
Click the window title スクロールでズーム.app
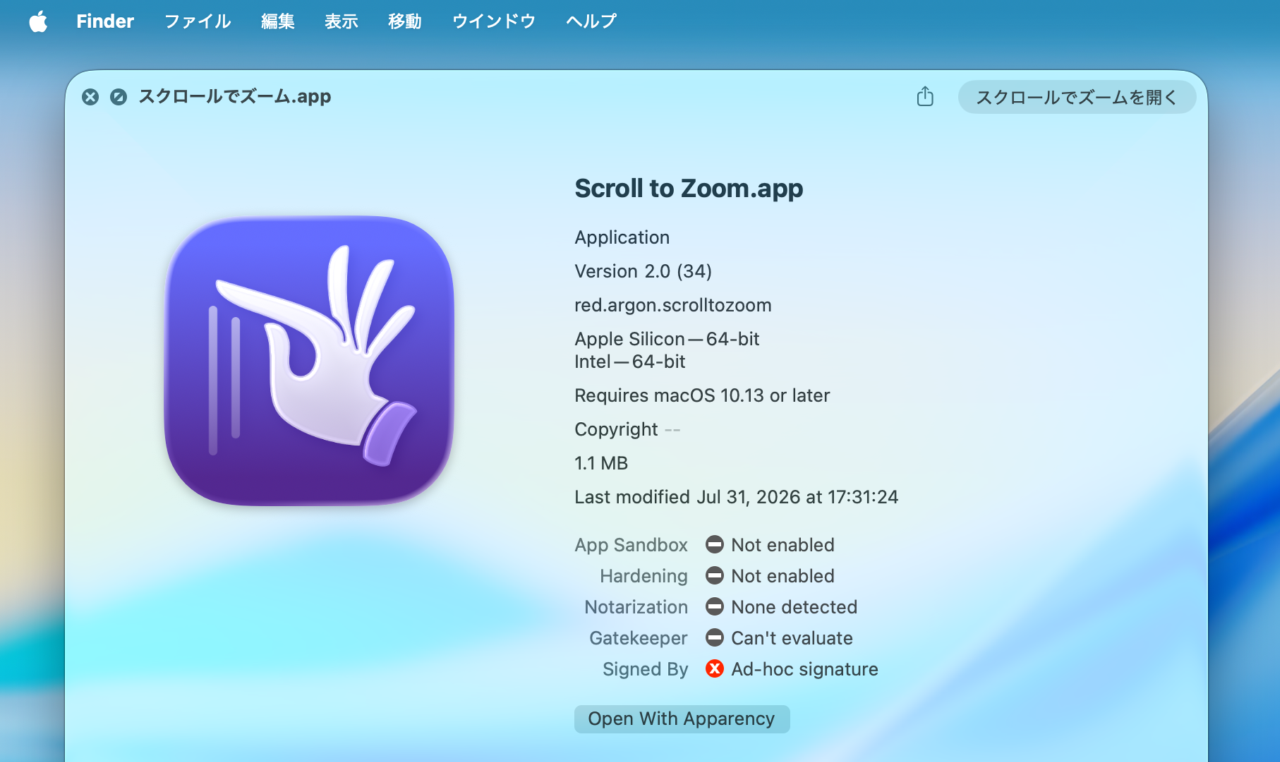pos(234,97)
